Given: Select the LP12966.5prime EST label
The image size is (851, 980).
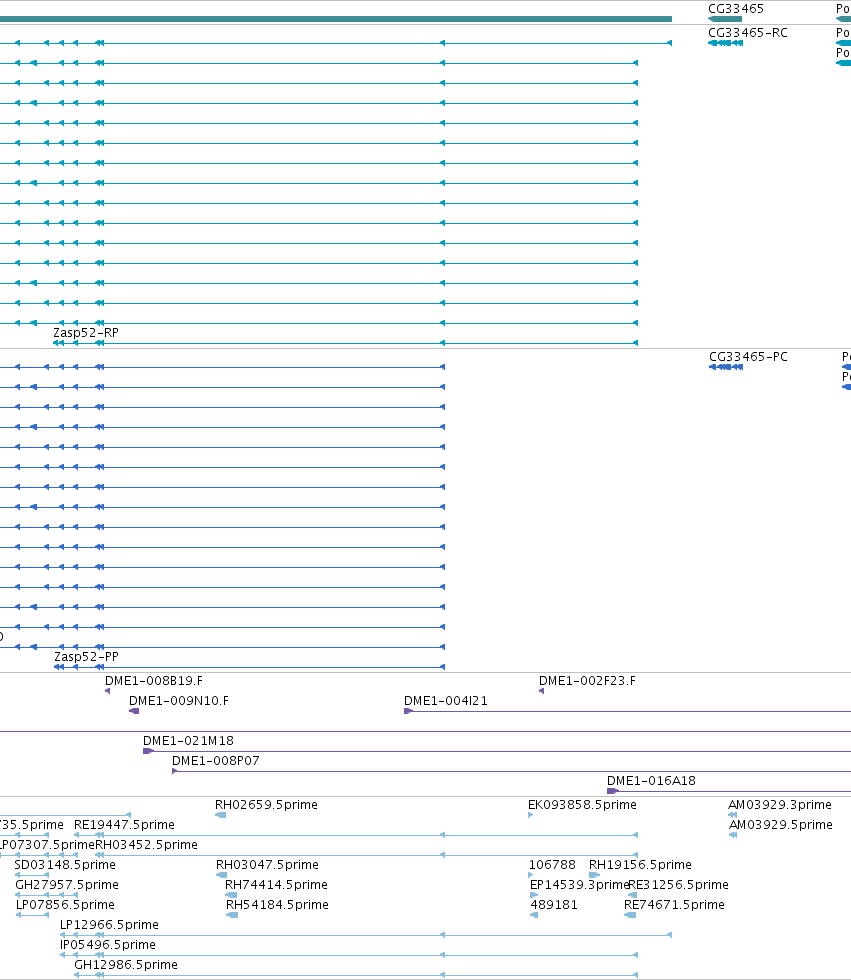Looking at the screenshot, I should (x=109, y=924).
